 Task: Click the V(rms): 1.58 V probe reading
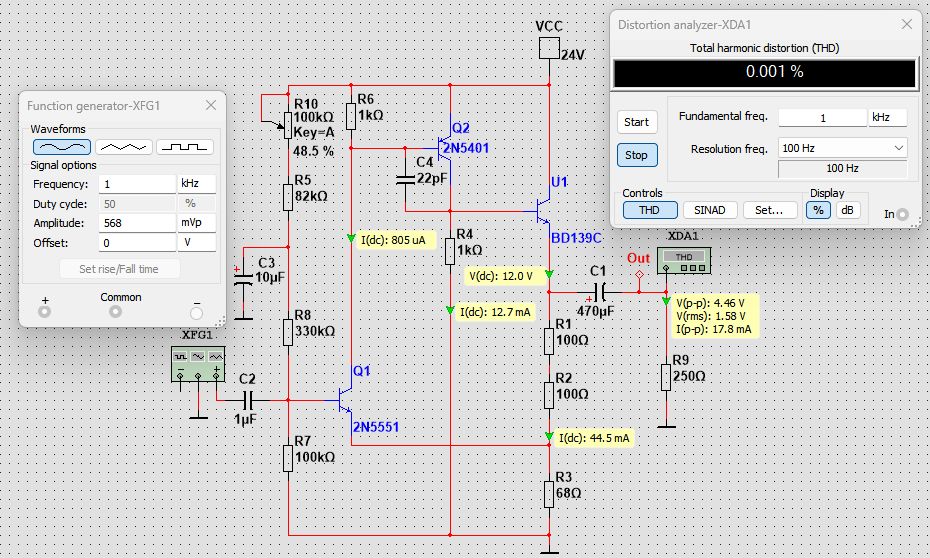[711, 316]
